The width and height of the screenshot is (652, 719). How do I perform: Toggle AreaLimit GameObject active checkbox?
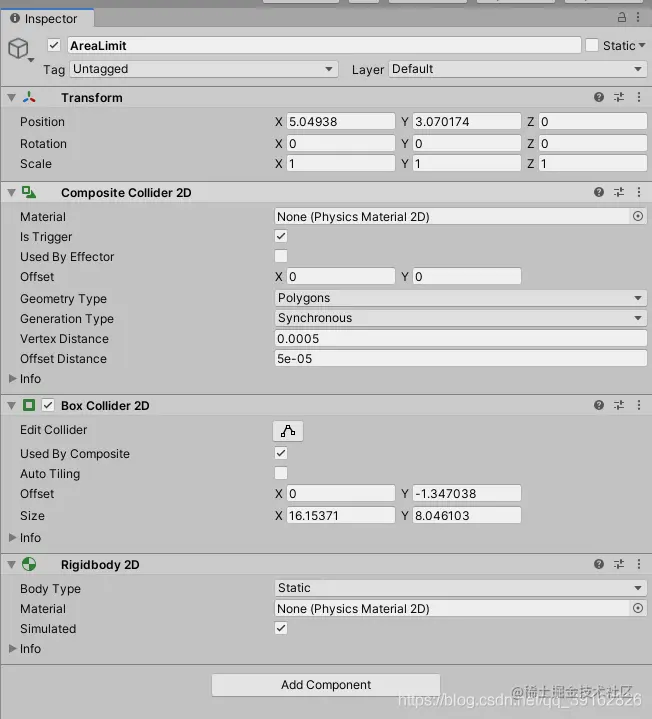tap(54, 45)
